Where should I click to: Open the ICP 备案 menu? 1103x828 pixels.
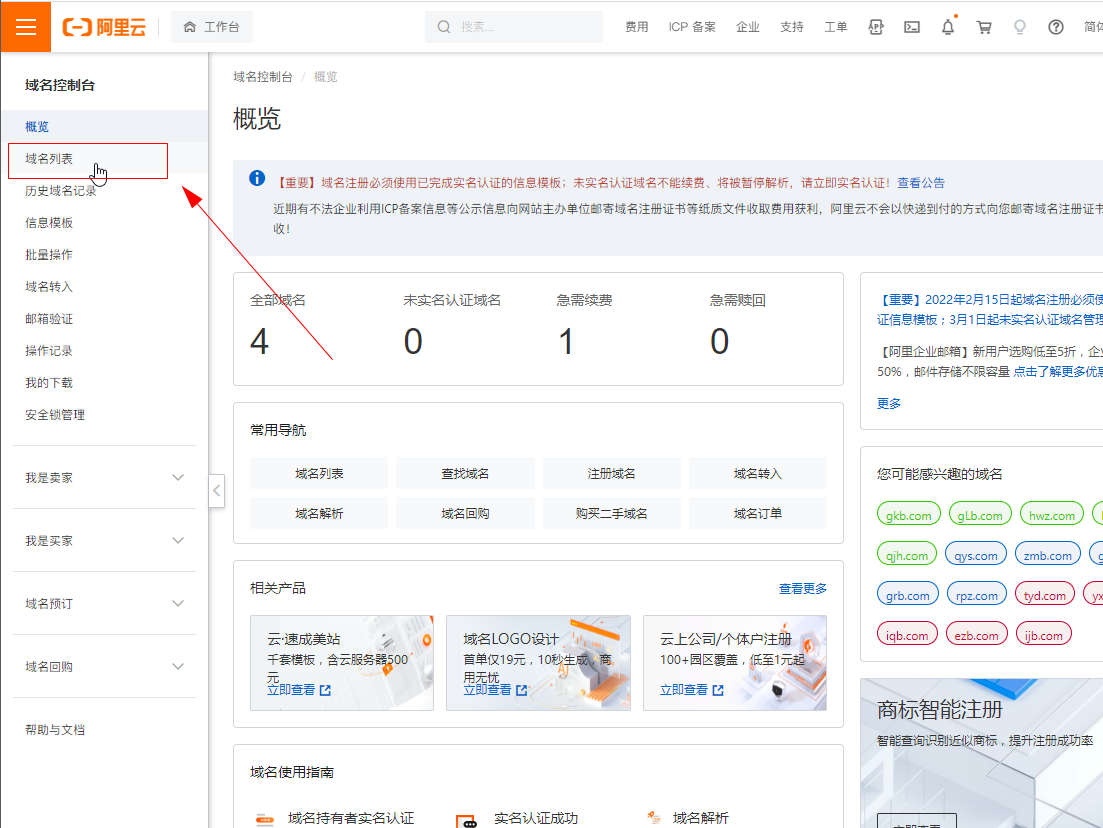click(x=692, y=27)
